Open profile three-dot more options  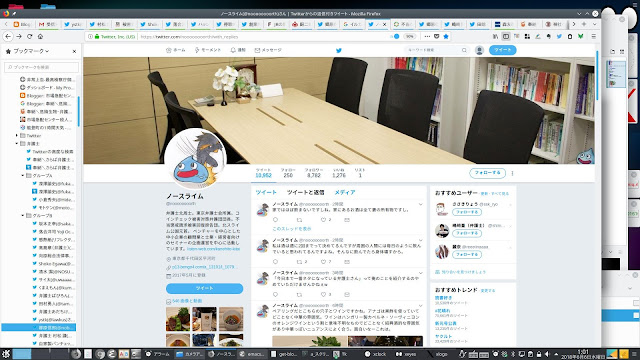pyautogui.click(x=512, y=173)
